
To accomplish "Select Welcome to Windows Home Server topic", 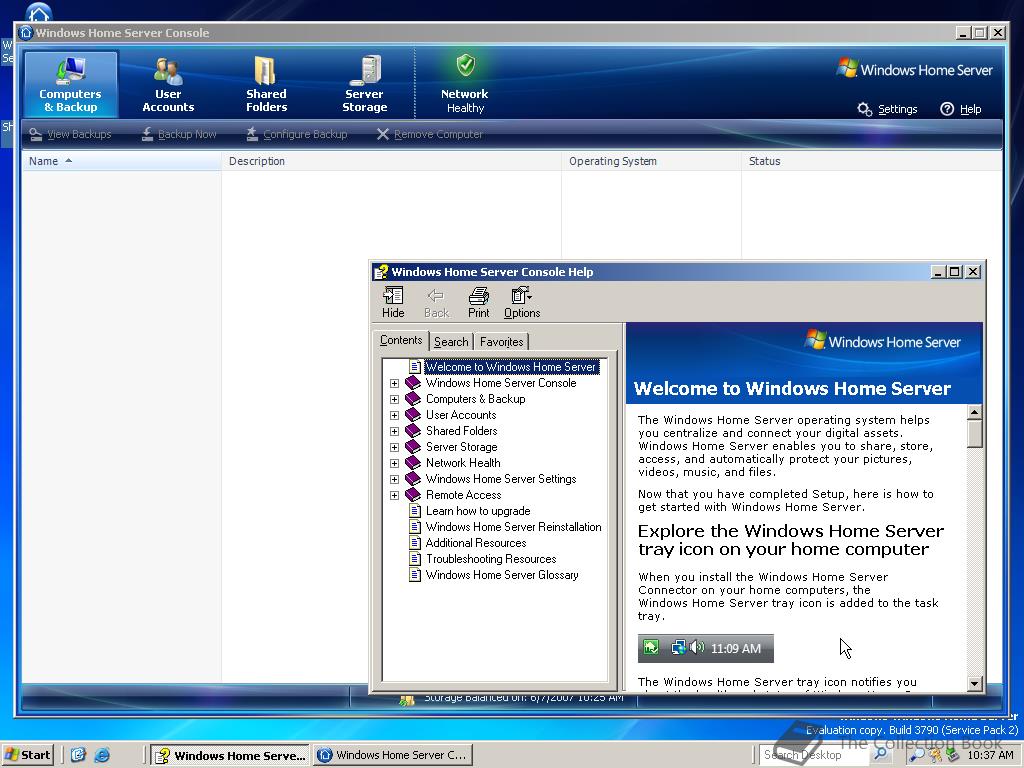I will pos(511,367).
